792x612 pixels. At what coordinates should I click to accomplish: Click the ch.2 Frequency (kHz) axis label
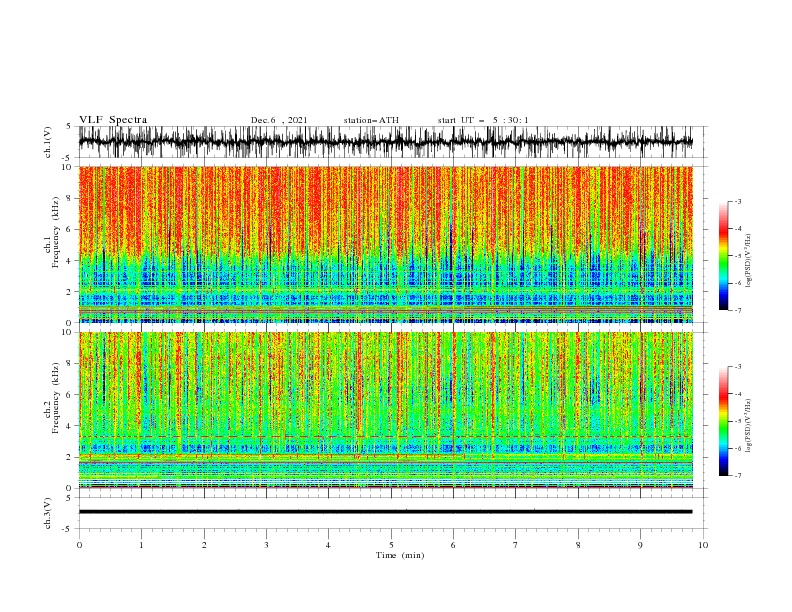click(52, 398)
